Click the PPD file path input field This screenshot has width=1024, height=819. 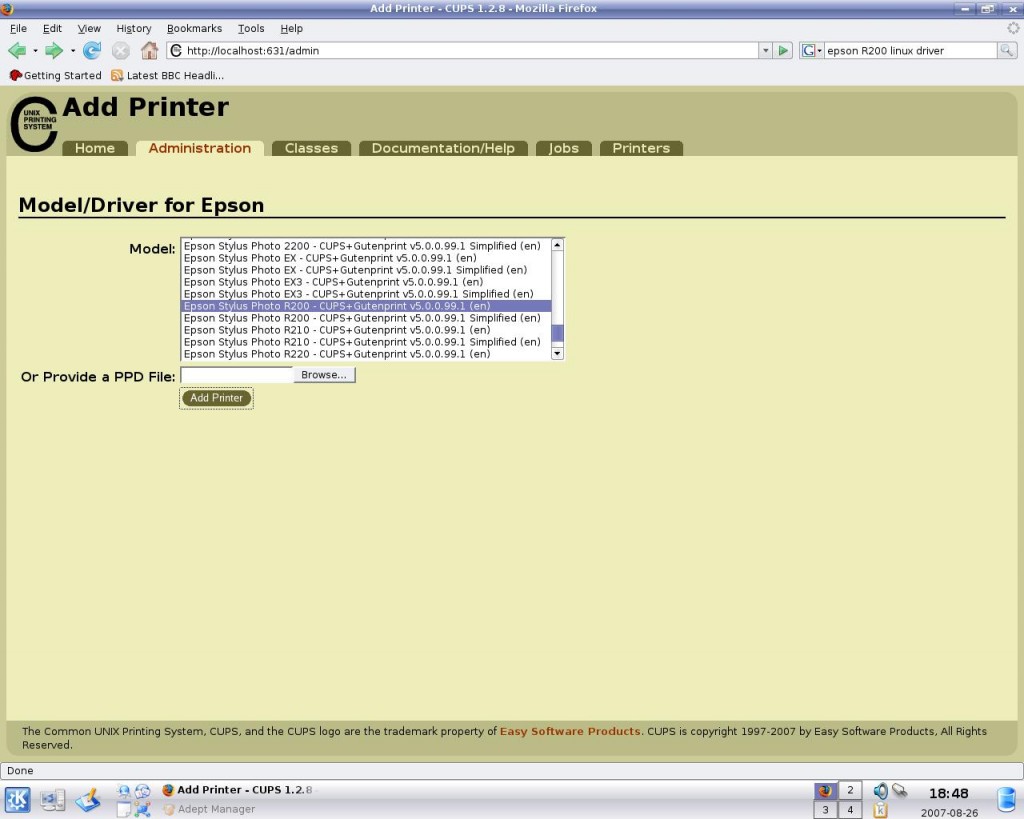(x=236, y=375)
